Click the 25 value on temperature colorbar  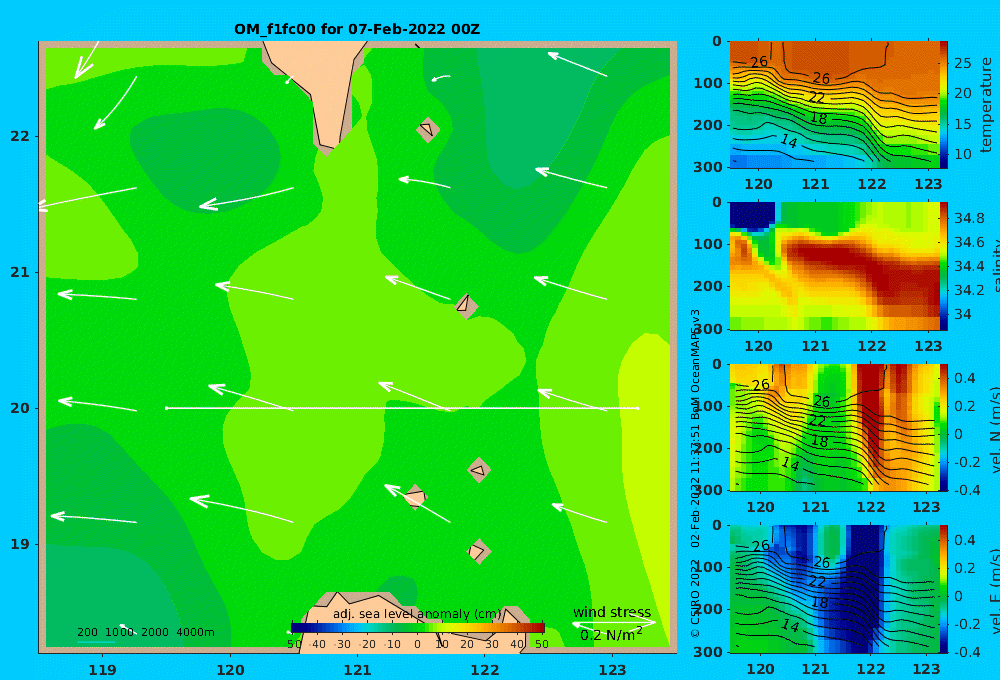point(963,63)
